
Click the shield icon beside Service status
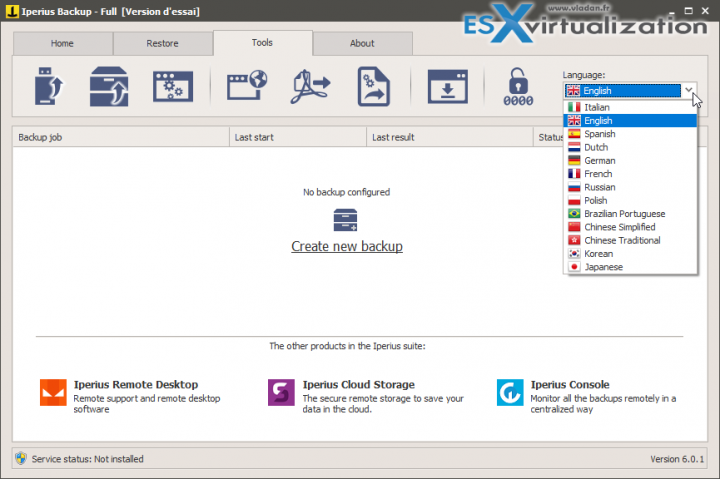click(21, 458)
